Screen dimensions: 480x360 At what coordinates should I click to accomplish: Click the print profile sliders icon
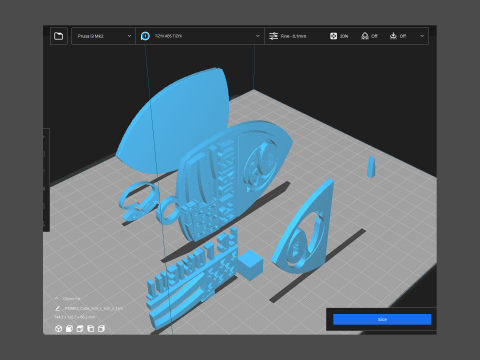(273, 36)
